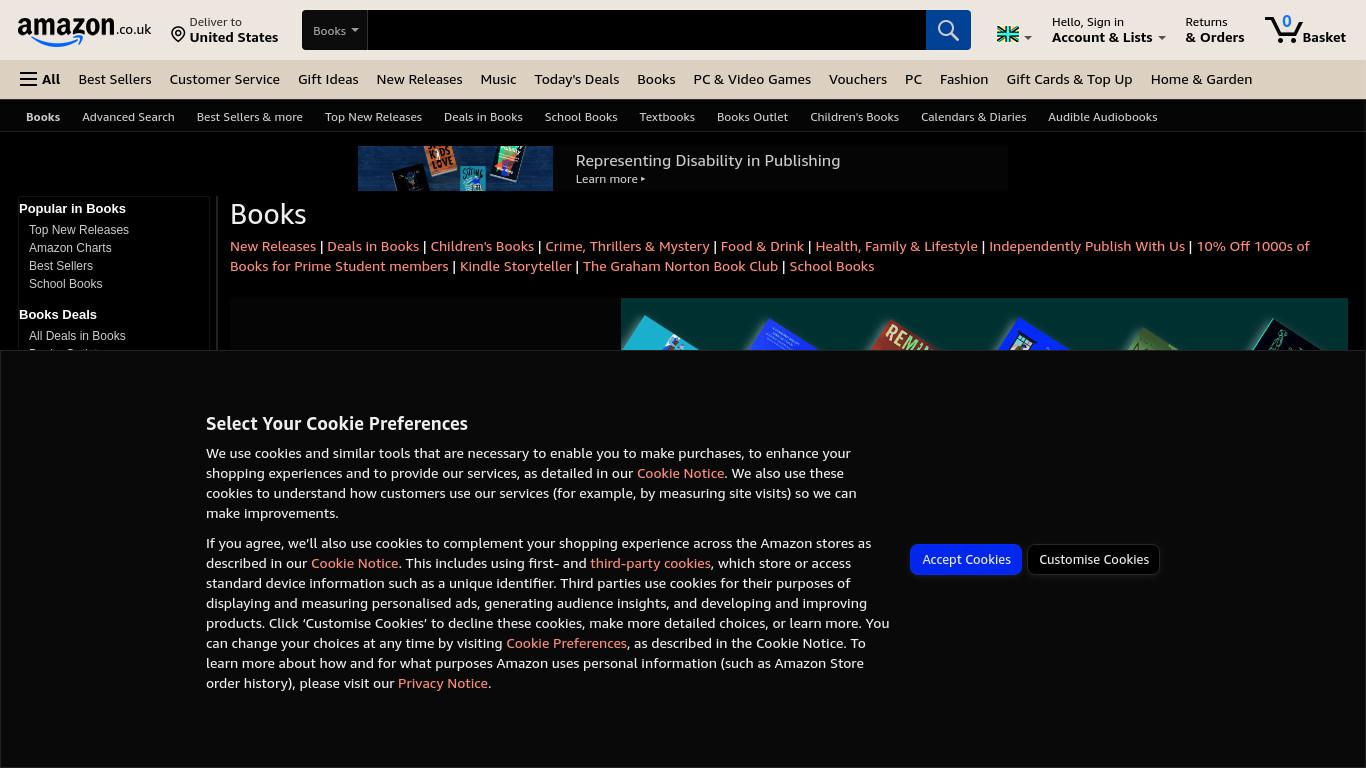Open the third-party cookies link

[650, 563]
